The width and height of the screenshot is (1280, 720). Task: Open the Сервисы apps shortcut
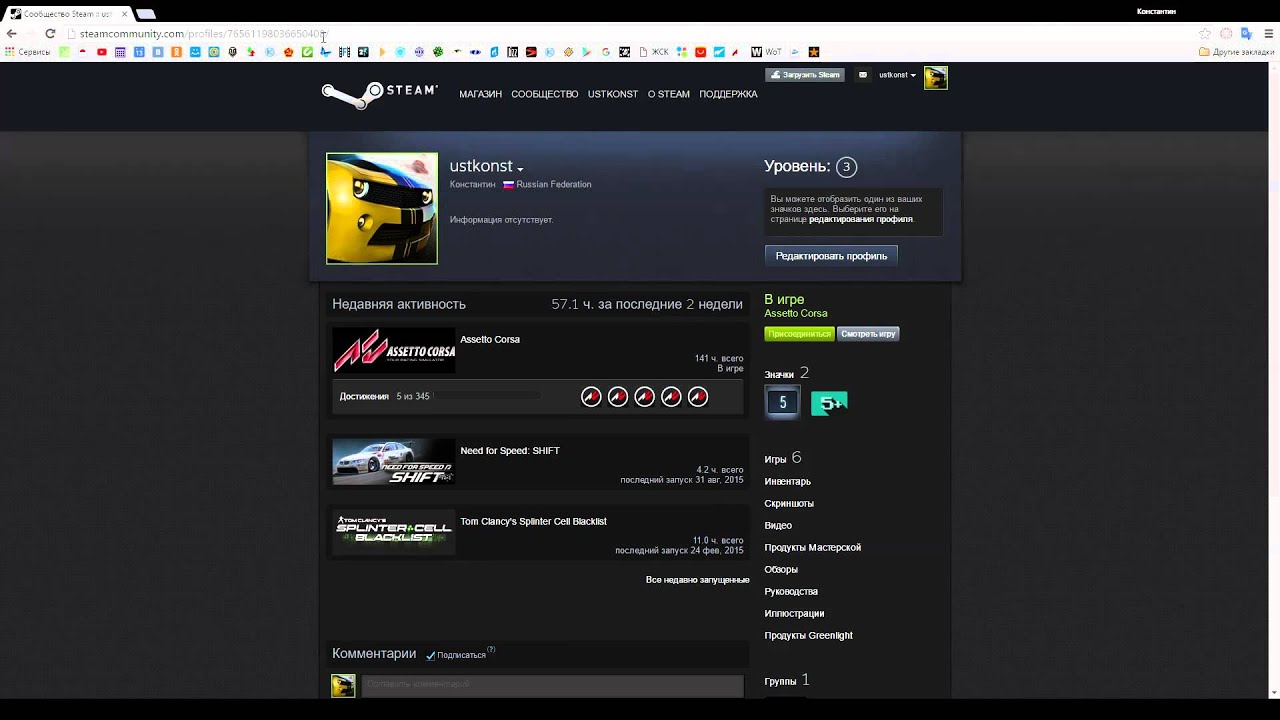[28, 52]
